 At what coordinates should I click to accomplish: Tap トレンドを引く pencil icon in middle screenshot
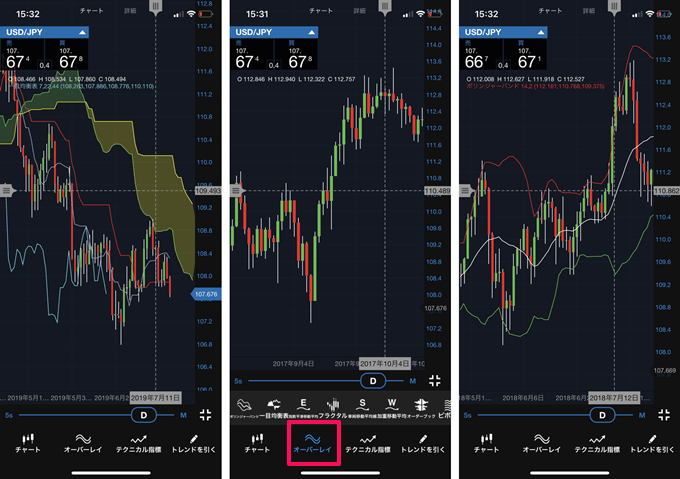coord(423,443)
